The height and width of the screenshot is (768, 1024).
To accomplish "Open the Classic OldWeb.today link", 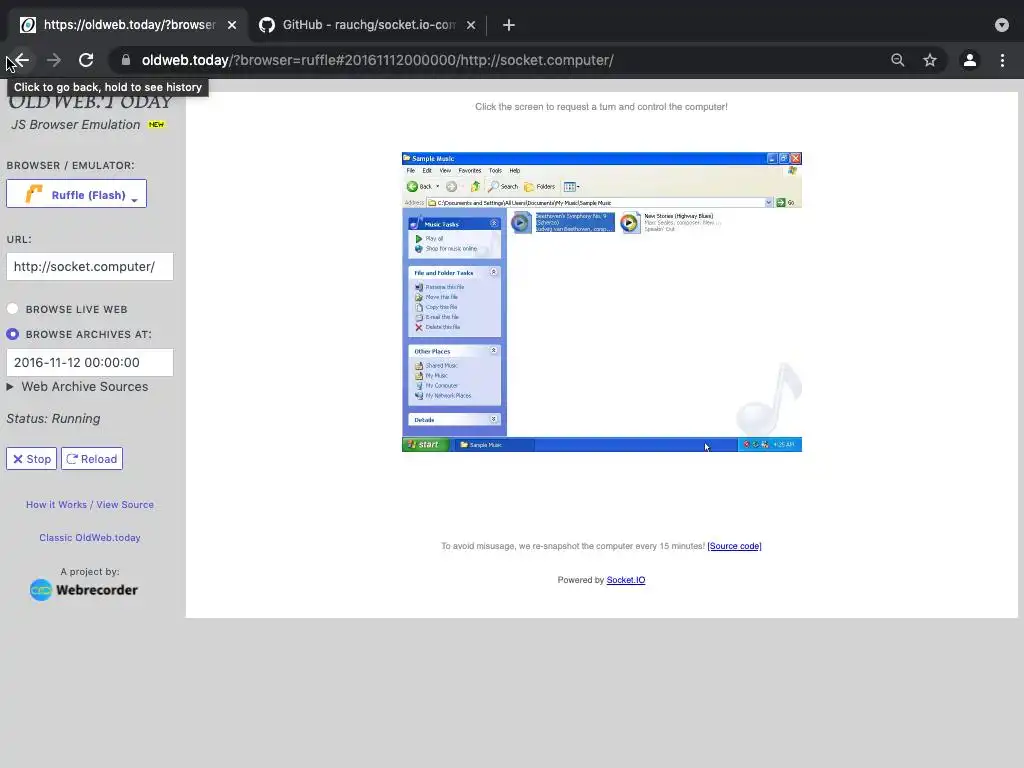I will coord(89,537).
